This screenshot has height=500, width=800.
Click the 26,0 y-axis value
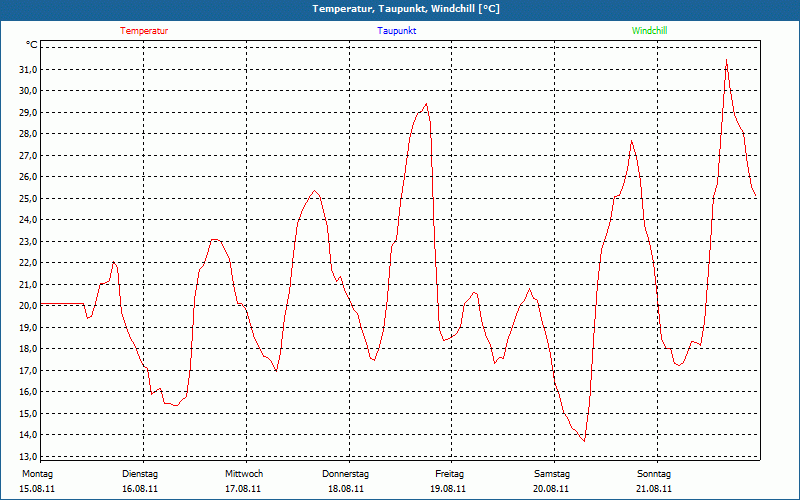29,177
